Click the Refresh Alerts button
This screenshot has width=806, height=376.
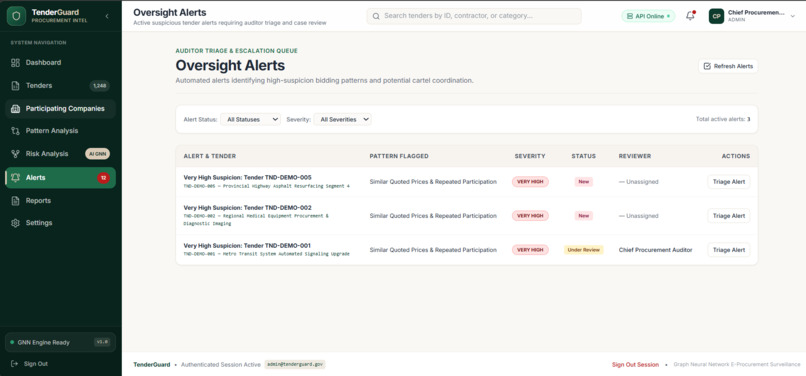pos(728,66)
